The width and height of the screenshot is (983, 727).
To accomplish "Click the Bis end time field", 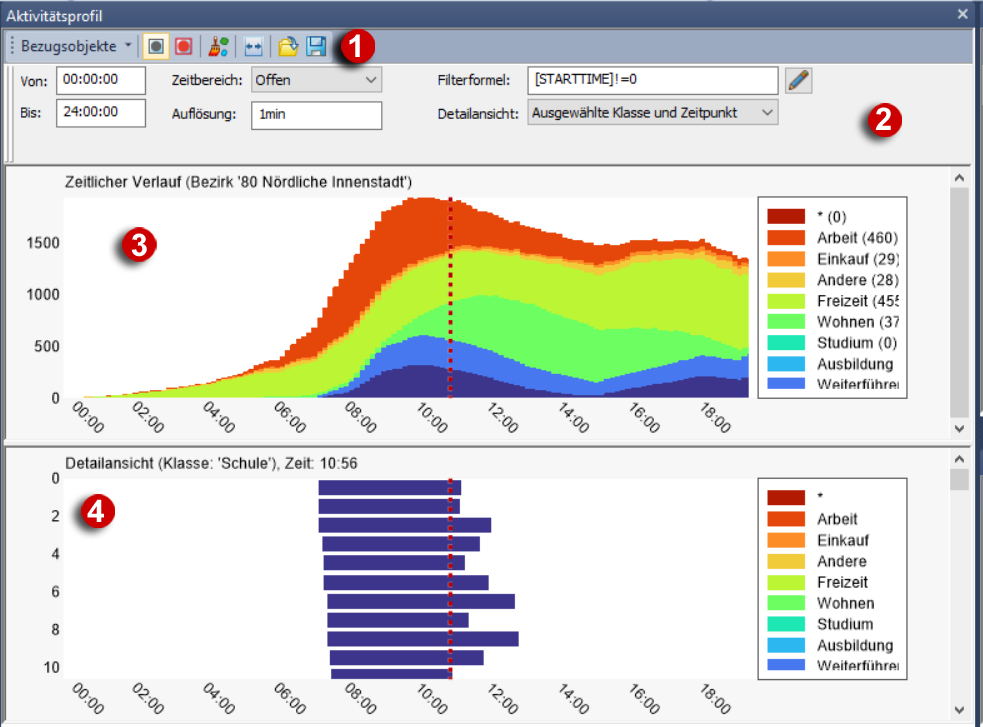I will click(101, 113).
